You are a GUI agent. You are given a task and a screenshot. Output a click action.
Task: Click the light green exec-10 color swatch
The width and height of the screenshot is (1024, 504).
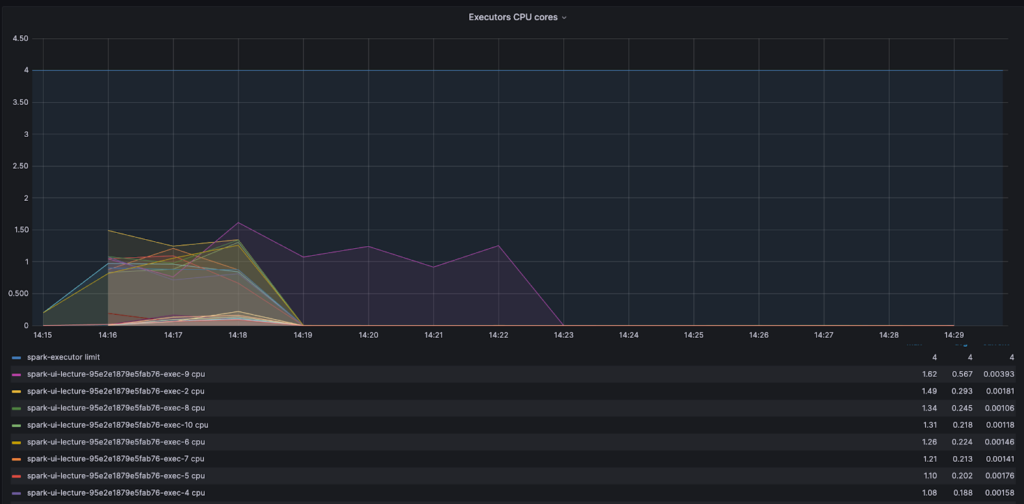click(16, 426)
